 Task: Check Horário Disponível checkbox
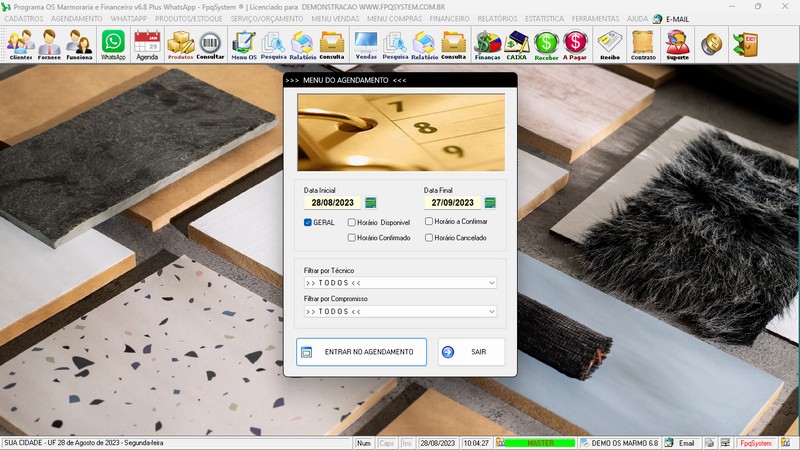click(352, 222)
